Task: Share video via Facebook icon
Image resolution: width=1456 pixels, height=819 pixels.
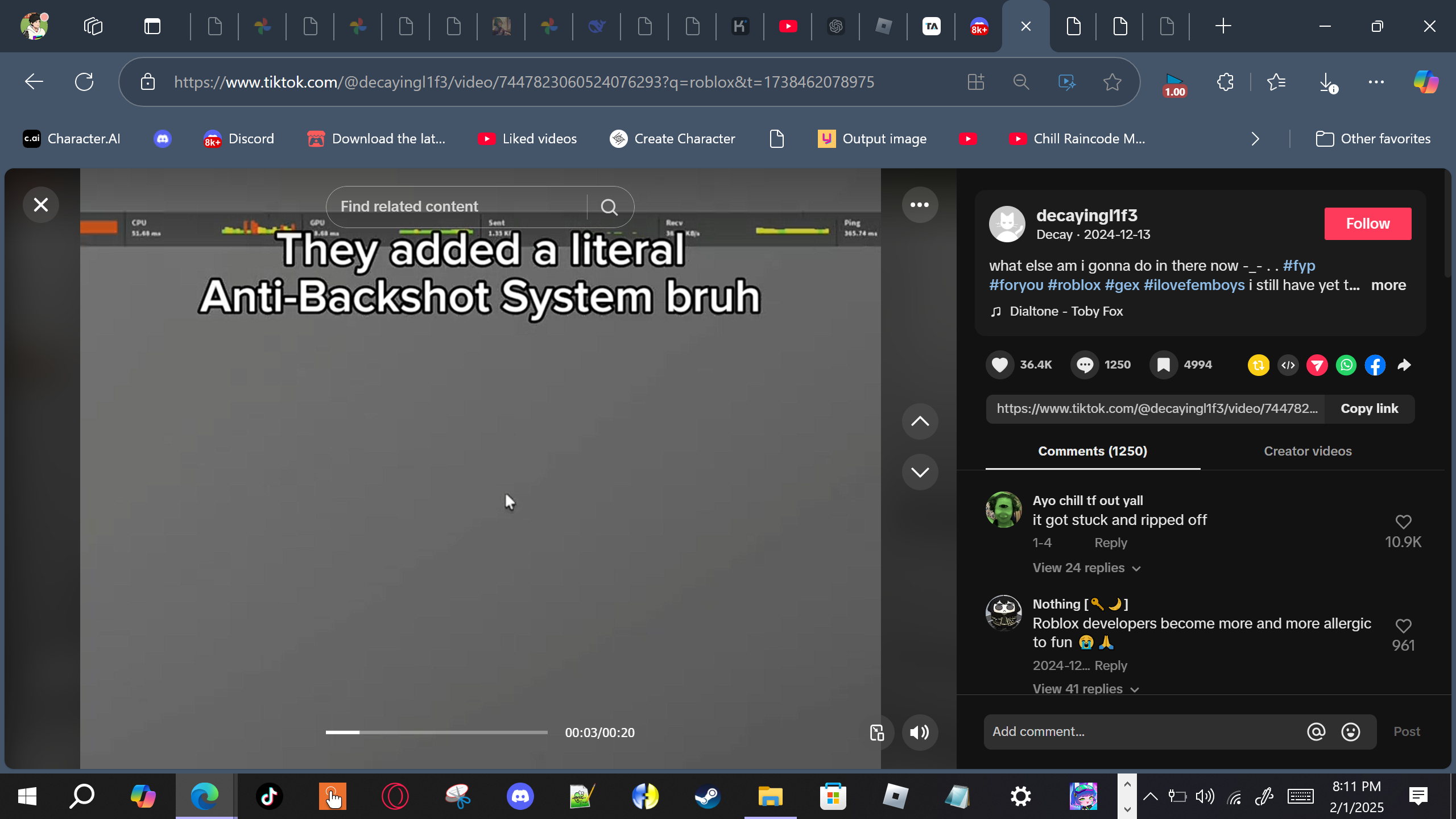Action: (1375, 365)
